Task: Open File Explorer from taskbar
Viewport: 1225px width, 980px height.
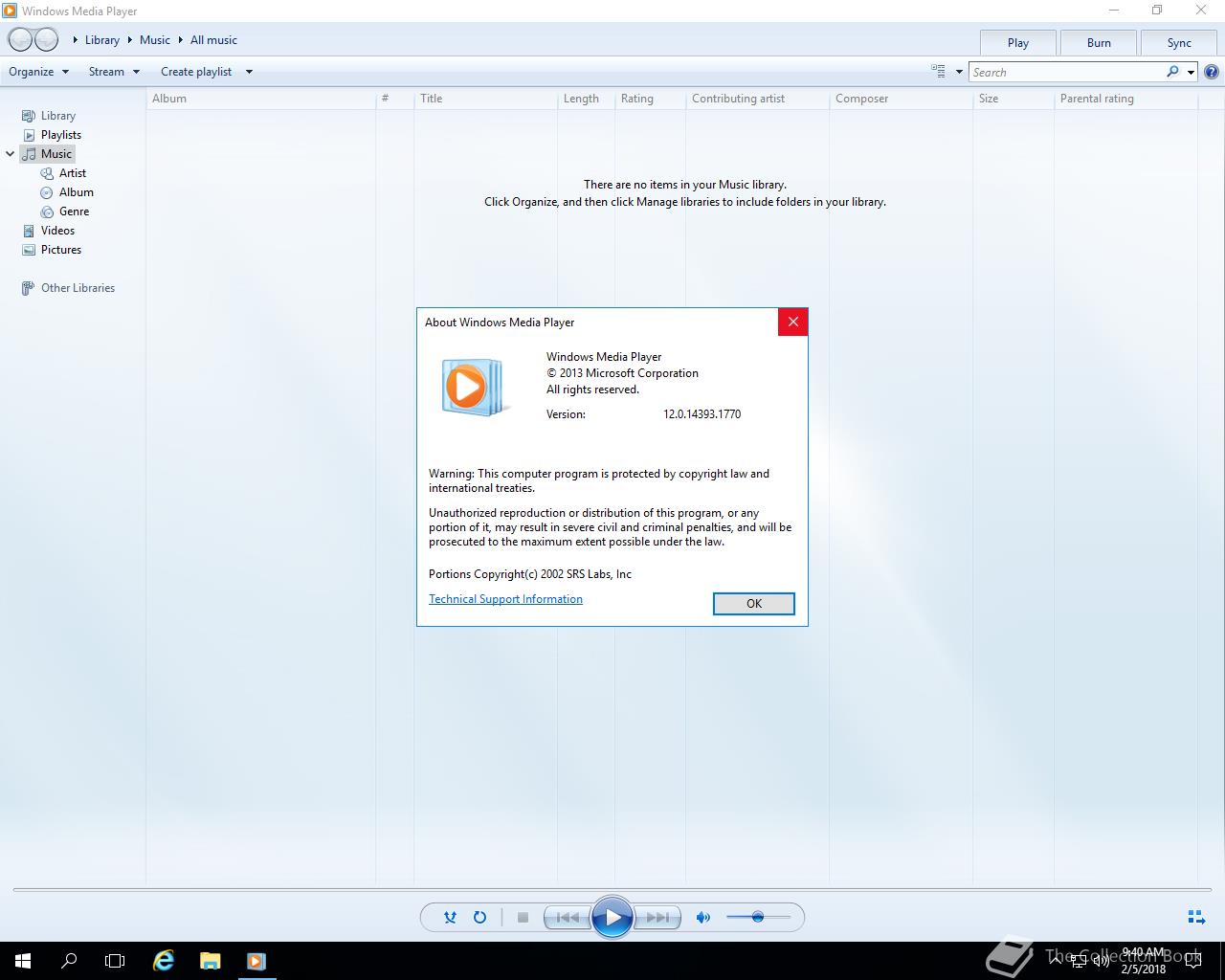Action: click(x=210, y=961)
